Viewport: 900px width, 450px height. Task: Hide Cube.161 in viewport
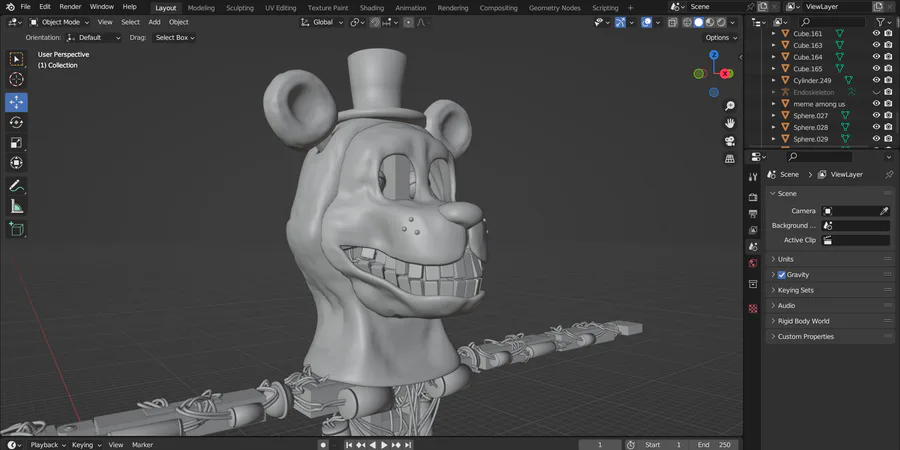[x=876, y=33]
